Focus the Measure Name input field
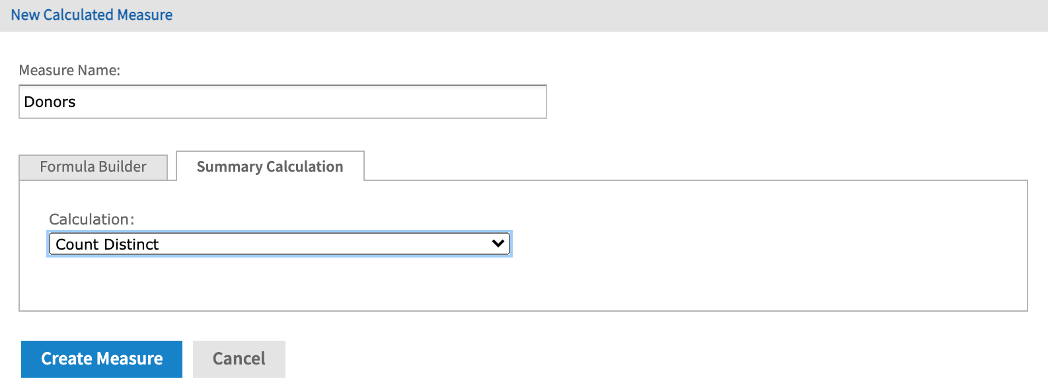This screenshot has width=1048, height=384. (283, 102)
